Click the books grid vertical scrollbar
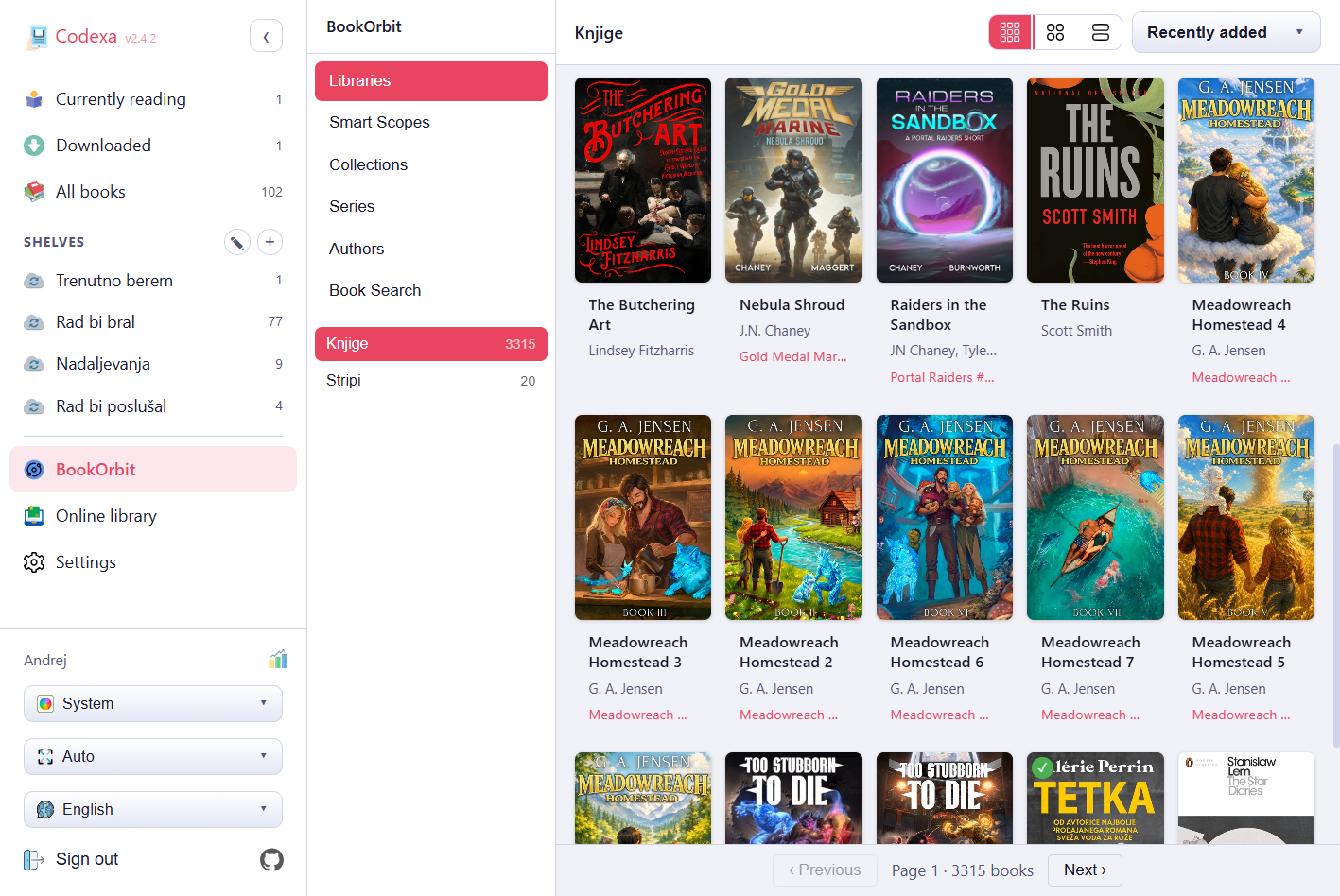This screenshot has height=896, width=1340. point(1335,595)
